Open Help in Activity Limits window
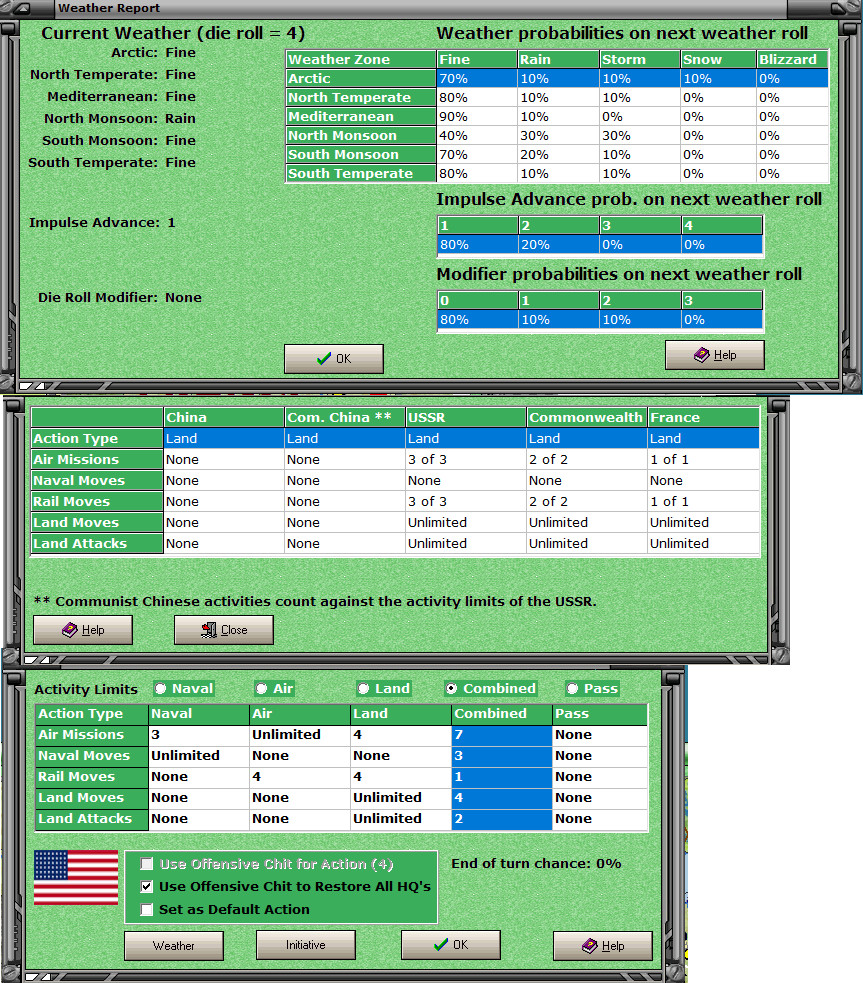The width and height of the screenshot is (863, 983). pyautogui.click(x=603, y=945)
